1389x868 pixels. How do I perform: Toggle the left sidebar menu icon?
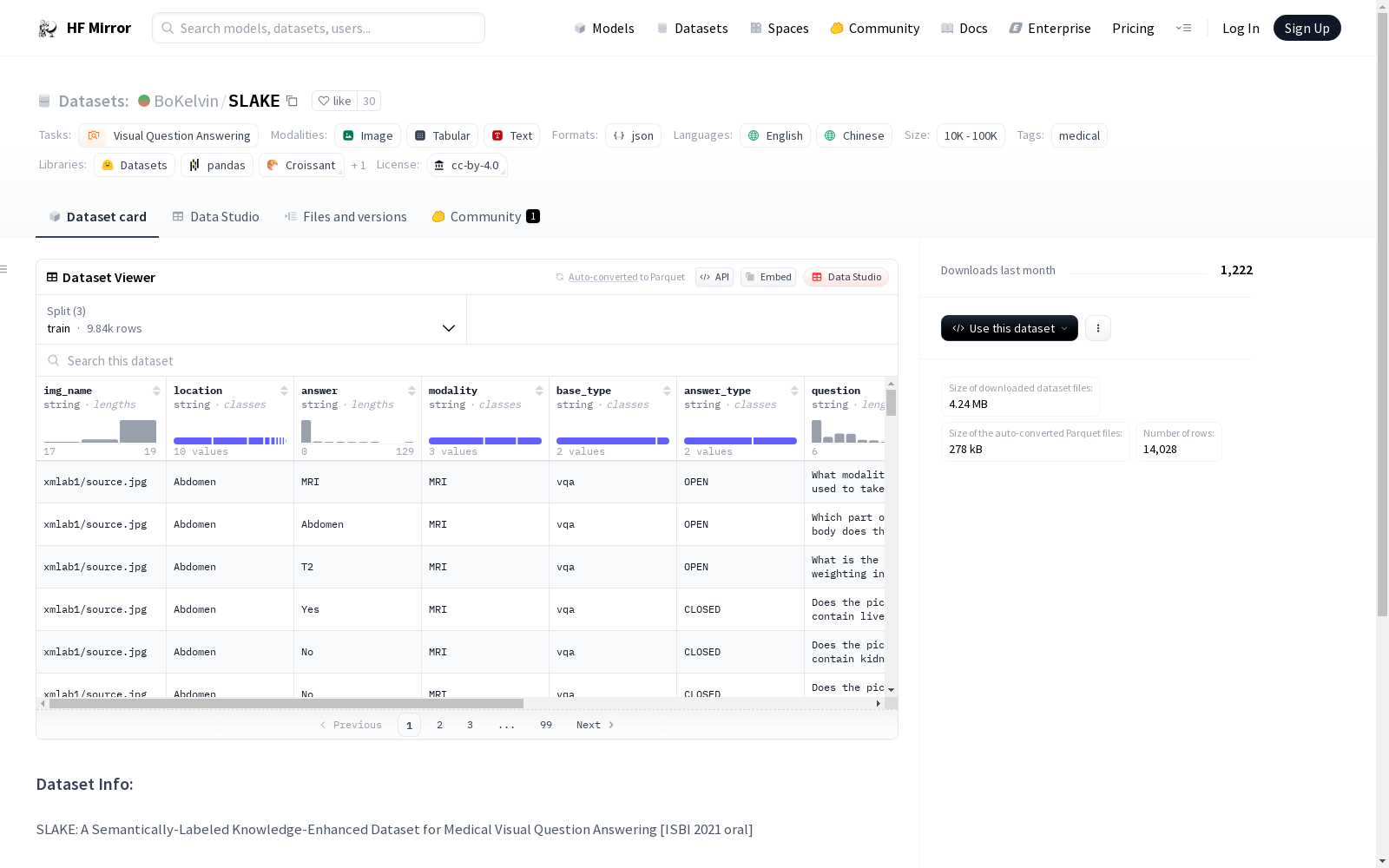click(x=4, y=269)
